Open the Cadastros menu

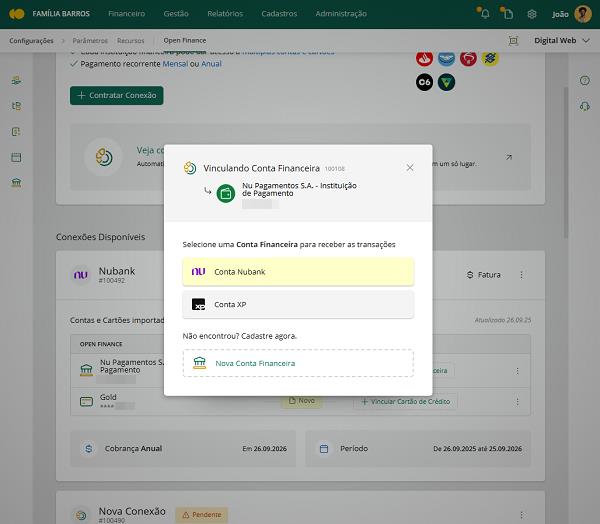click(279, 14)
